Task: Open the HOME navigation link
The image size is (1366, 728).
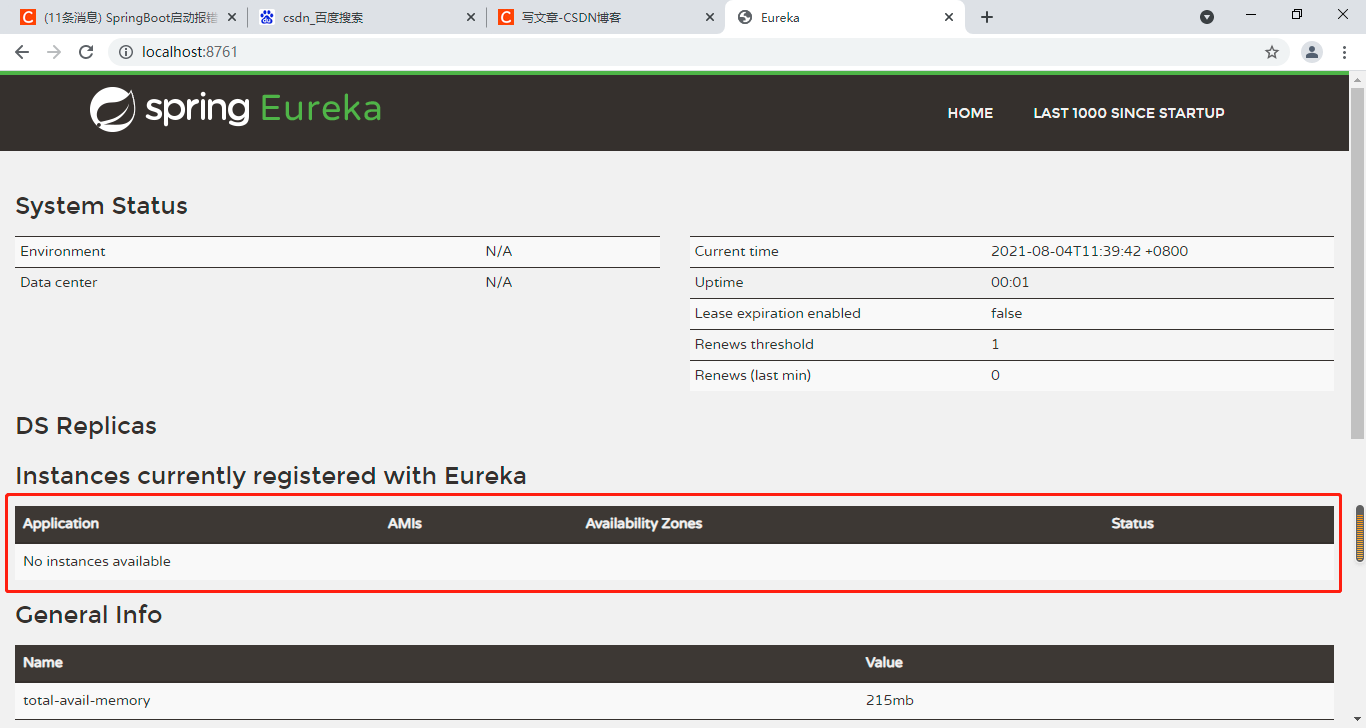Action: point(970,113)
